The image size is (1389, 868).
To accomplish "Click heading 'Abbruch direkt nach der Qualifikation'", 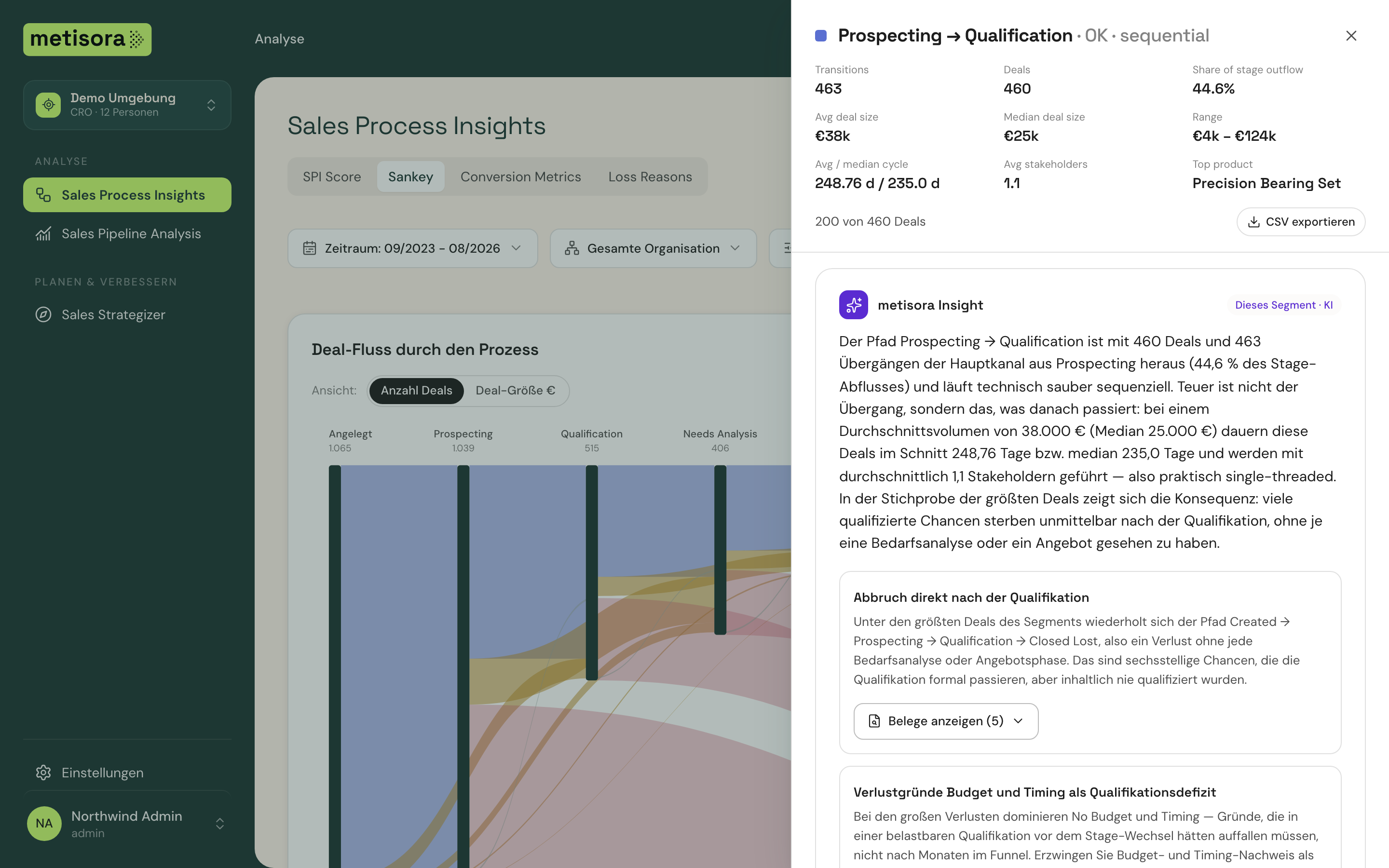I will coord(971,597).
